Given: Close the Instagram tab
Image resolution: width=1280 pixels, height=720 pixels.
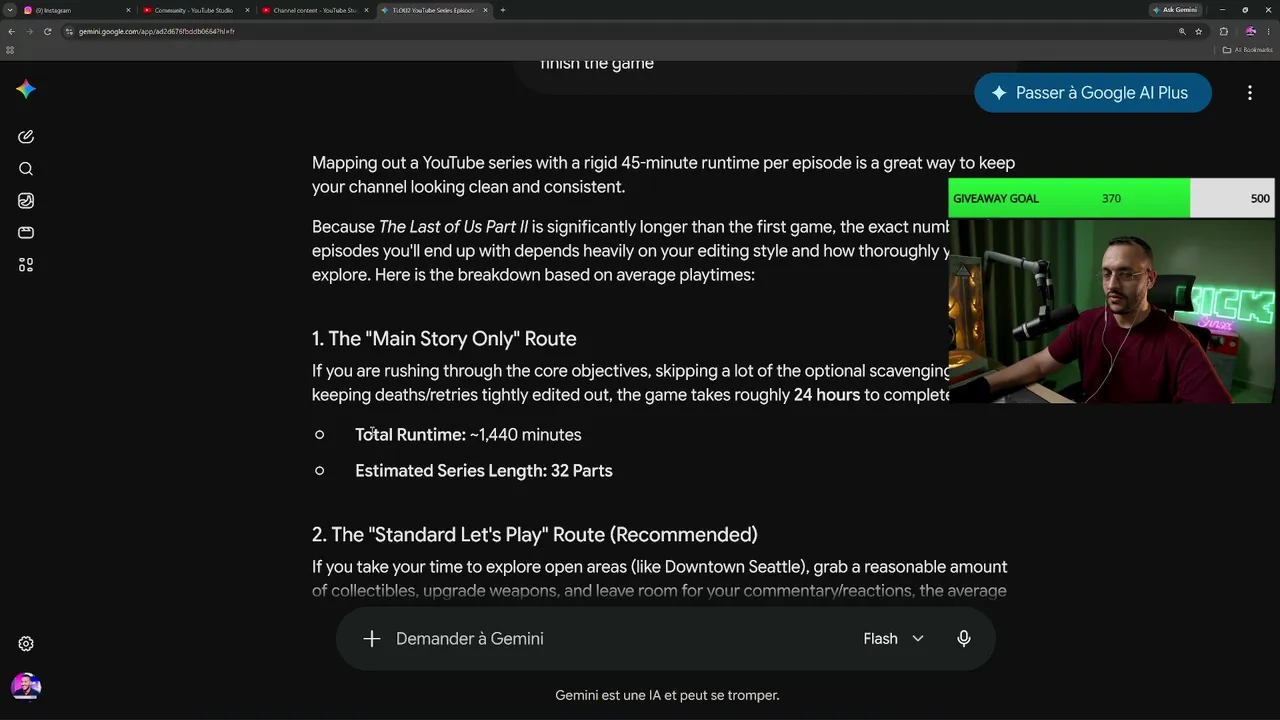Looking at the screenshot, I should (128, 10).
